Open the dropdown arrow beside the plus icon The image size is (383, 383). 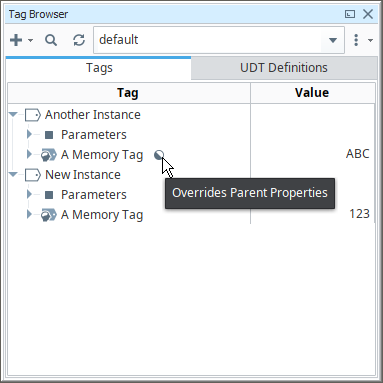(x=31, y=40)
